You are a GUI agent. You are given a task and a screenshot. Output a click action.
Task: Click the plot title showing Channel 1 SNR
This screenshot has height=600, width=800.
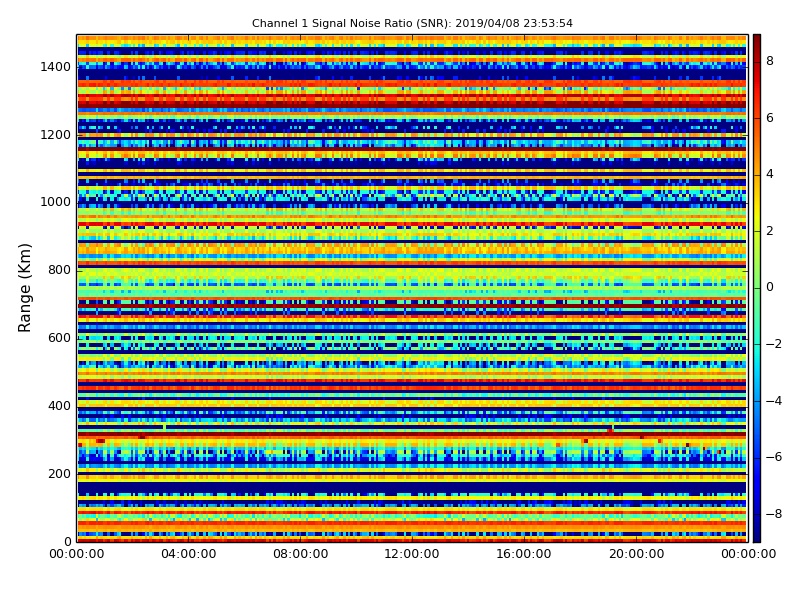[412, 23]
